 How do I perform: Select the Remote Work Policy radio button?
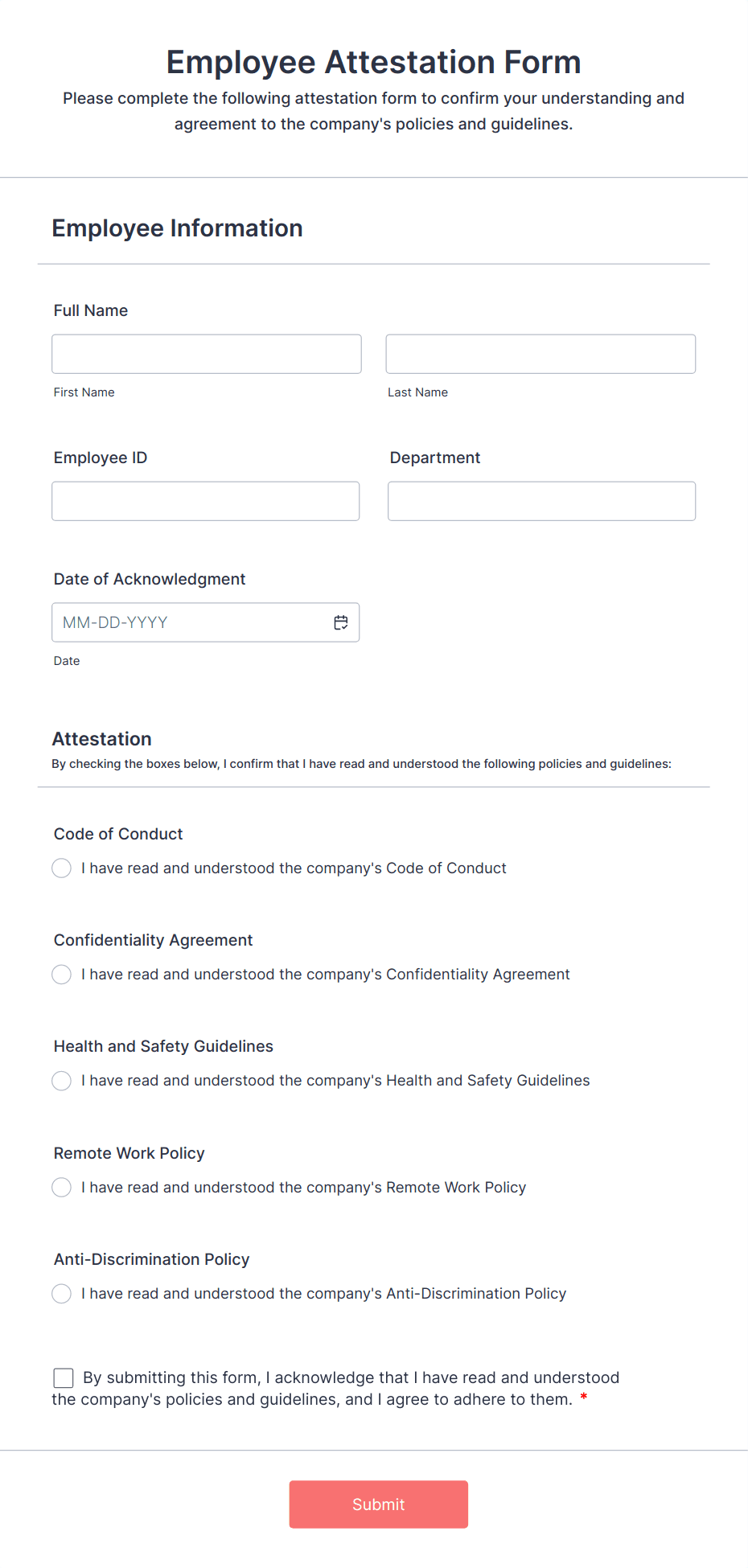point(61,1187)
